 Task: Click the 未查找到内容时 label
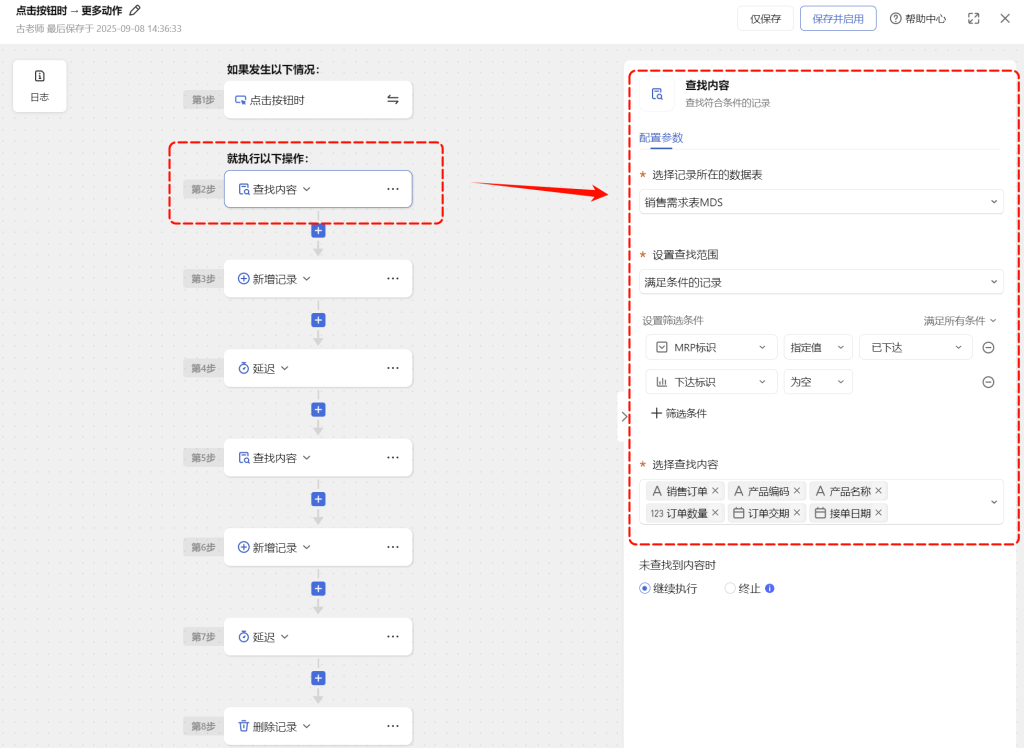pyautogui.click(x=677, y=565)
